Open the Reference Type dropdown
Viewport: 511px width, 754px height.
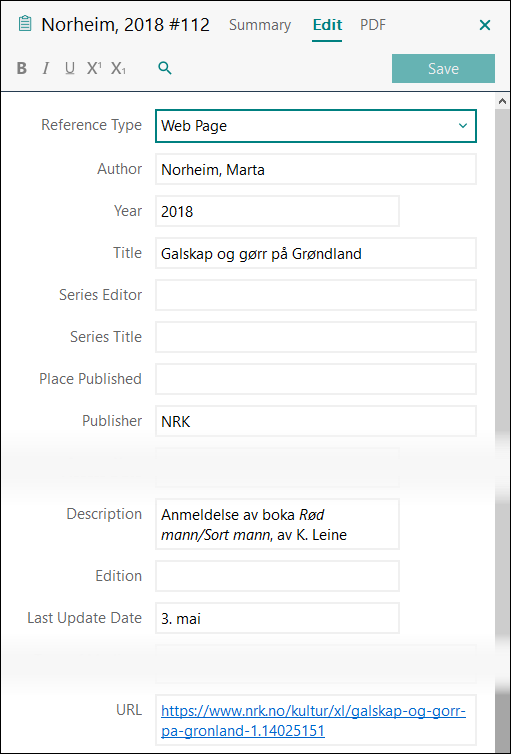pos(316,126)
